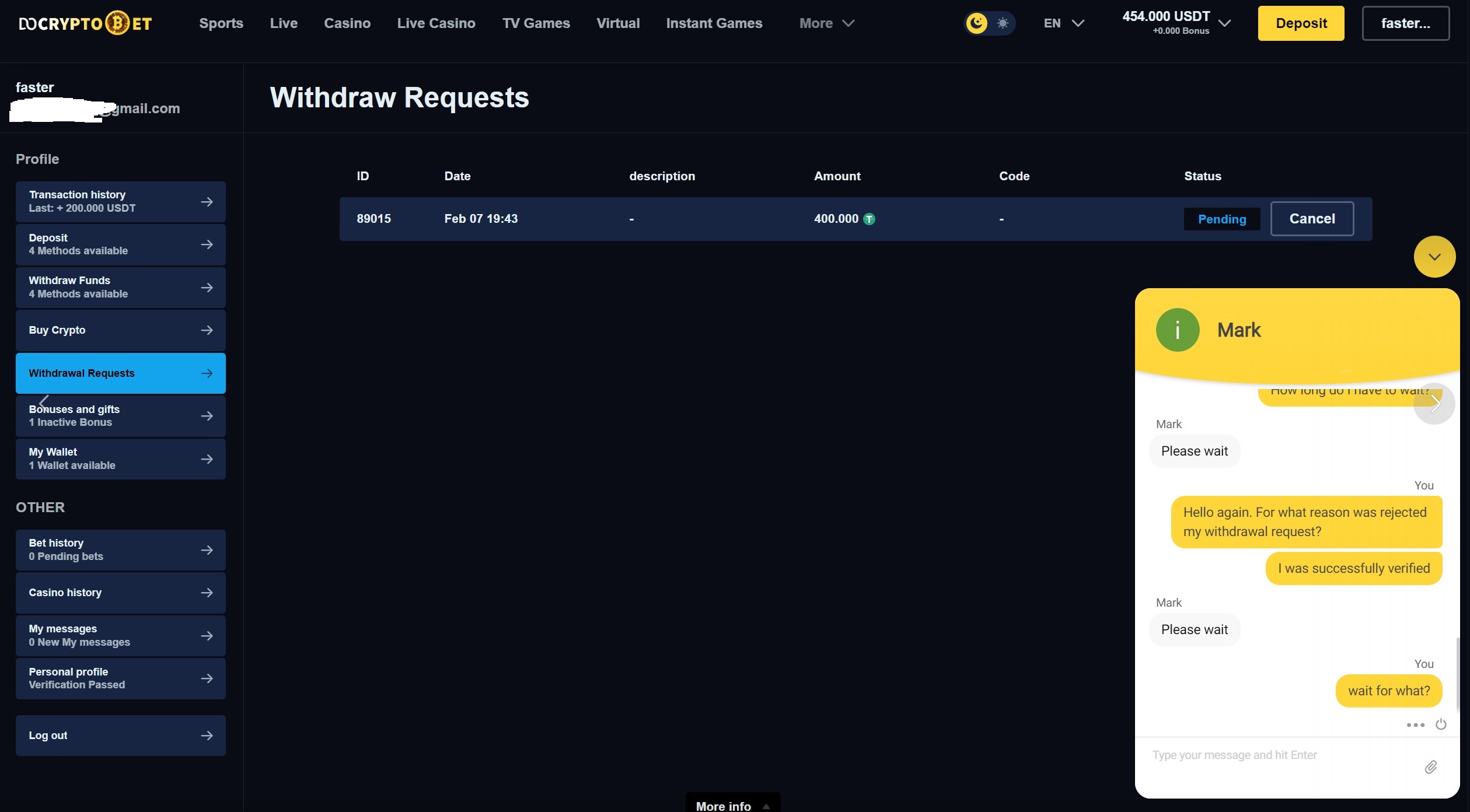Viewport: 1470px width, 812px height.
Task: Open the Deposit methods arrow in sidebar
Action: click(207, 244)
